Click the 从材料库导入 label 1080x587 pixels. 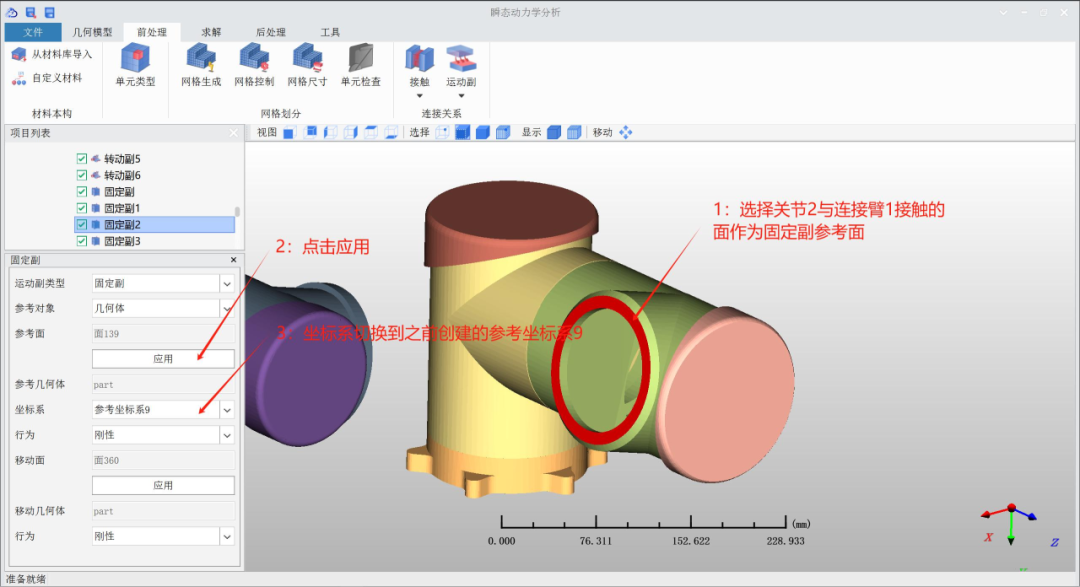coord(62,54)
